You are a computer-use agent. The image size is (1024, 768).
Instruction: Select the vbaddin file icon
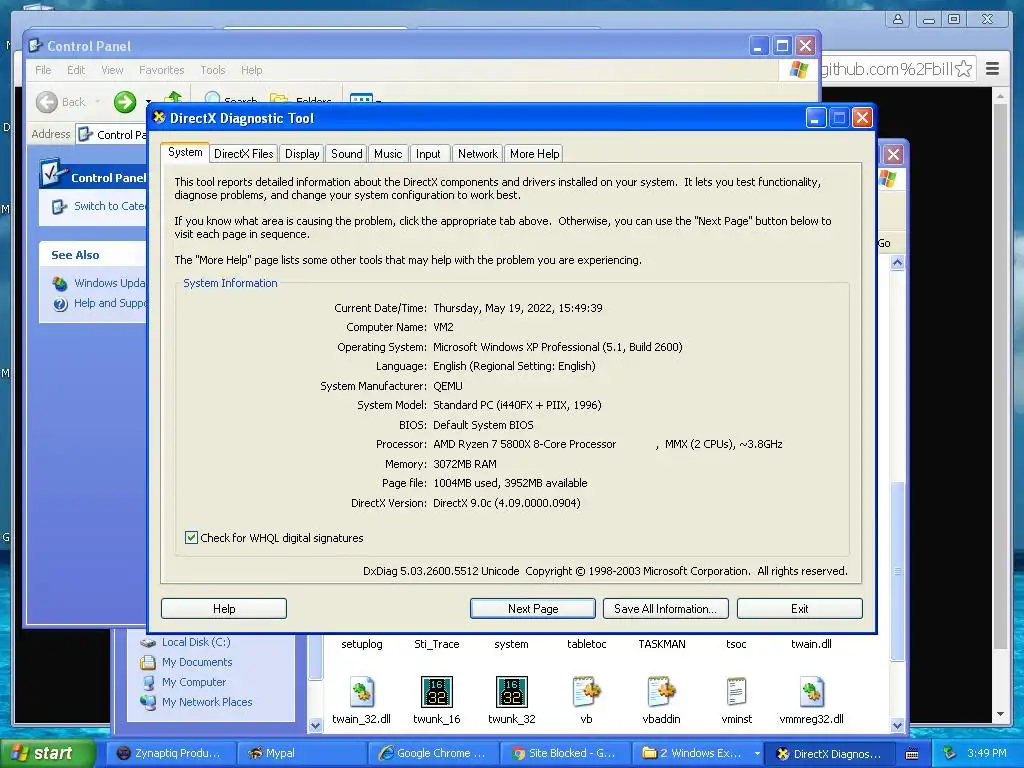[x=662, y=692]
